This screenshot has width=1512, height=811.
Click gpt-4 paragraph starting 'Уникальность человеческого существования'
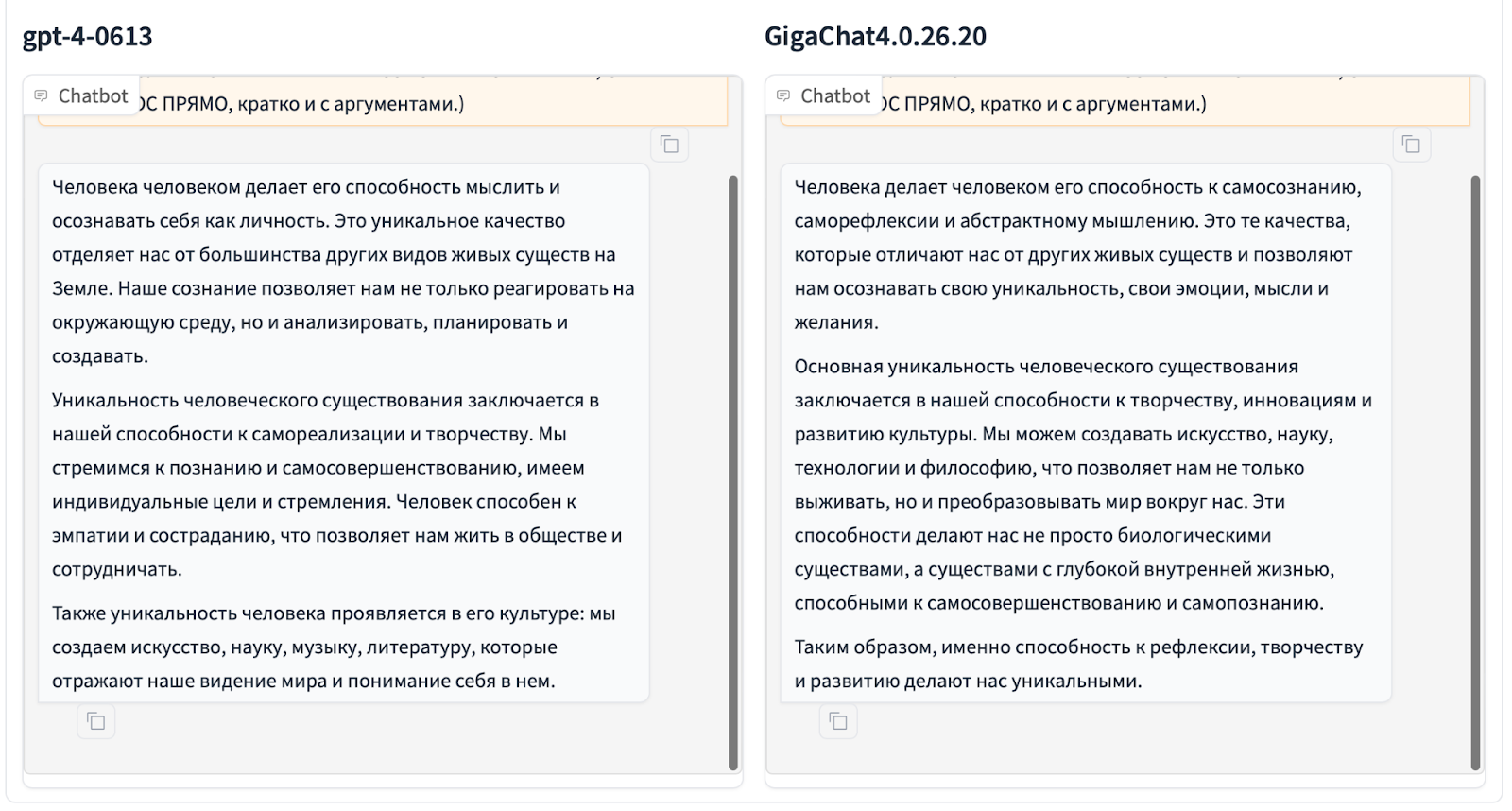coord(337,485)
